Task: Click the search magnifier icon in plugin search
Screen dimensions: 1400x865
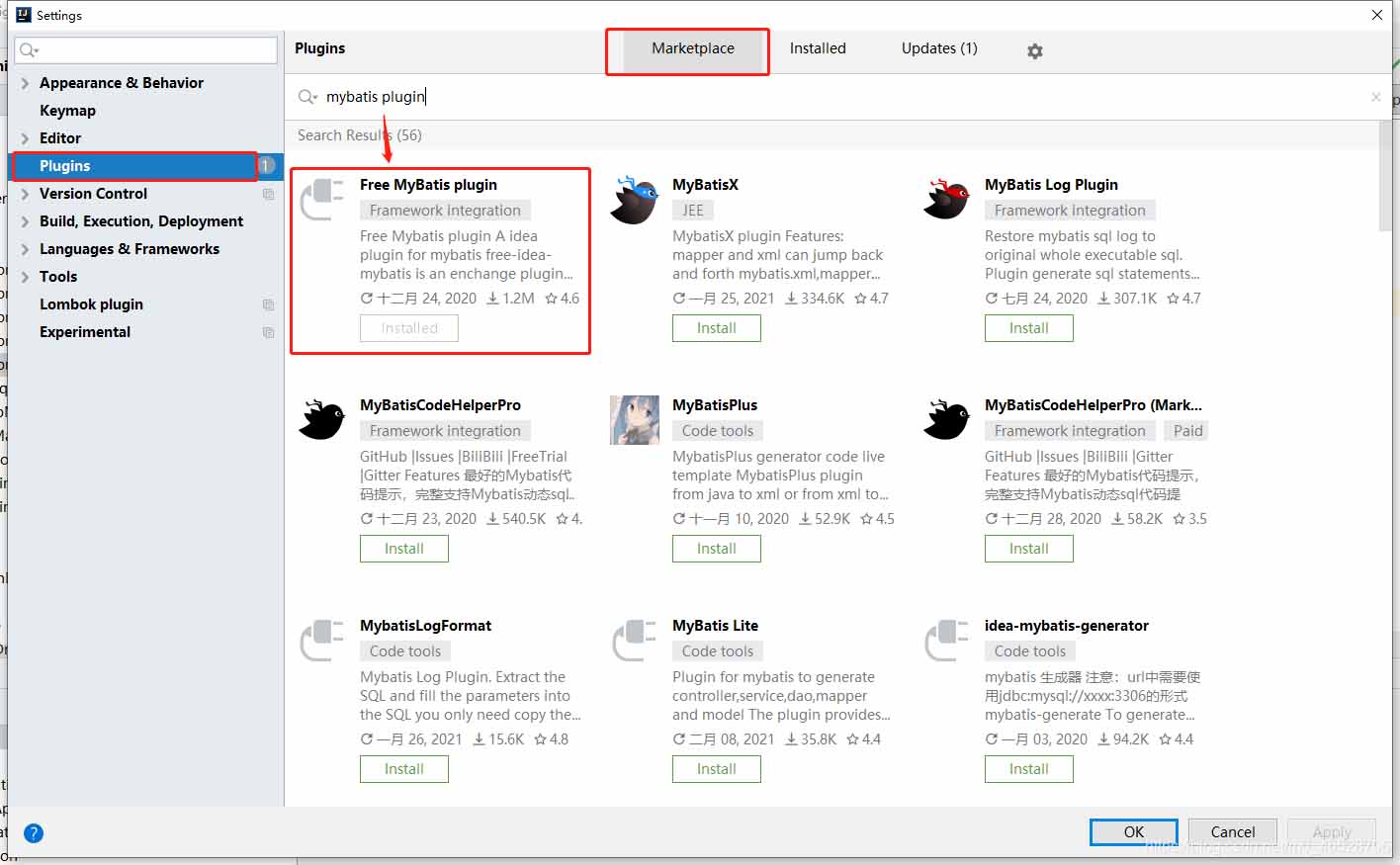Action: click(x=307, y=96)
